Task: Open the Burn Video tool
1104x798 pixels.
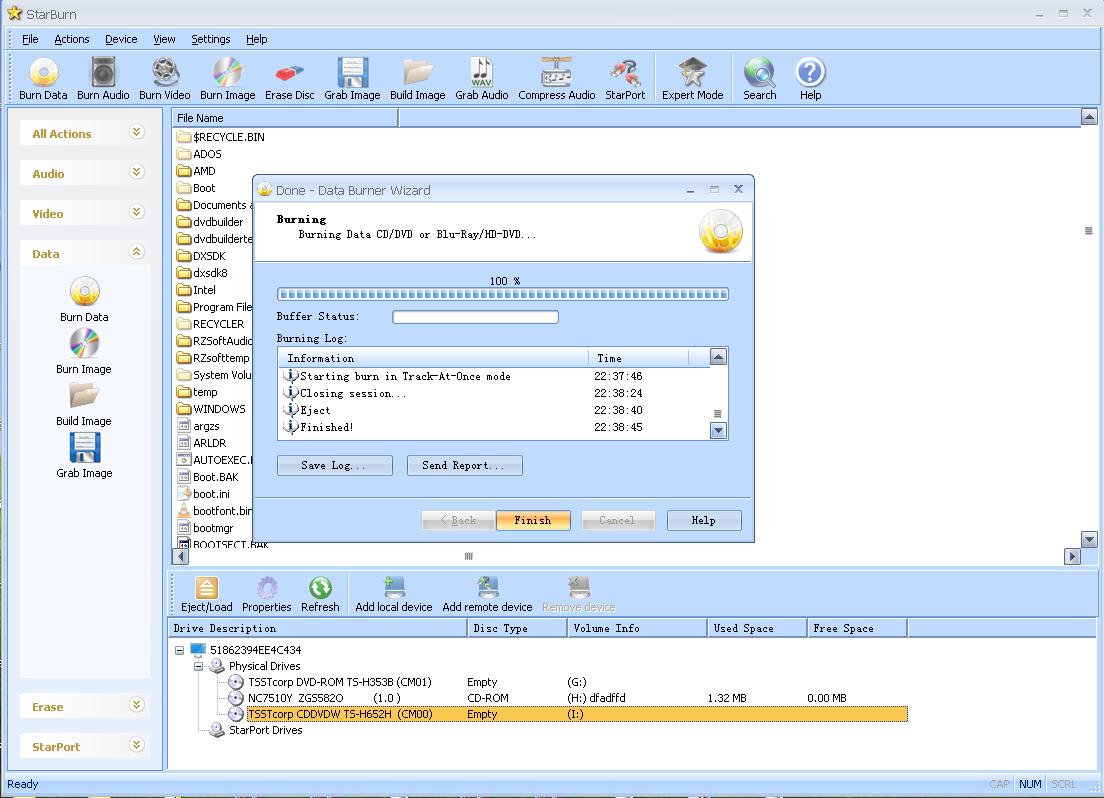Action: (164, 79)
